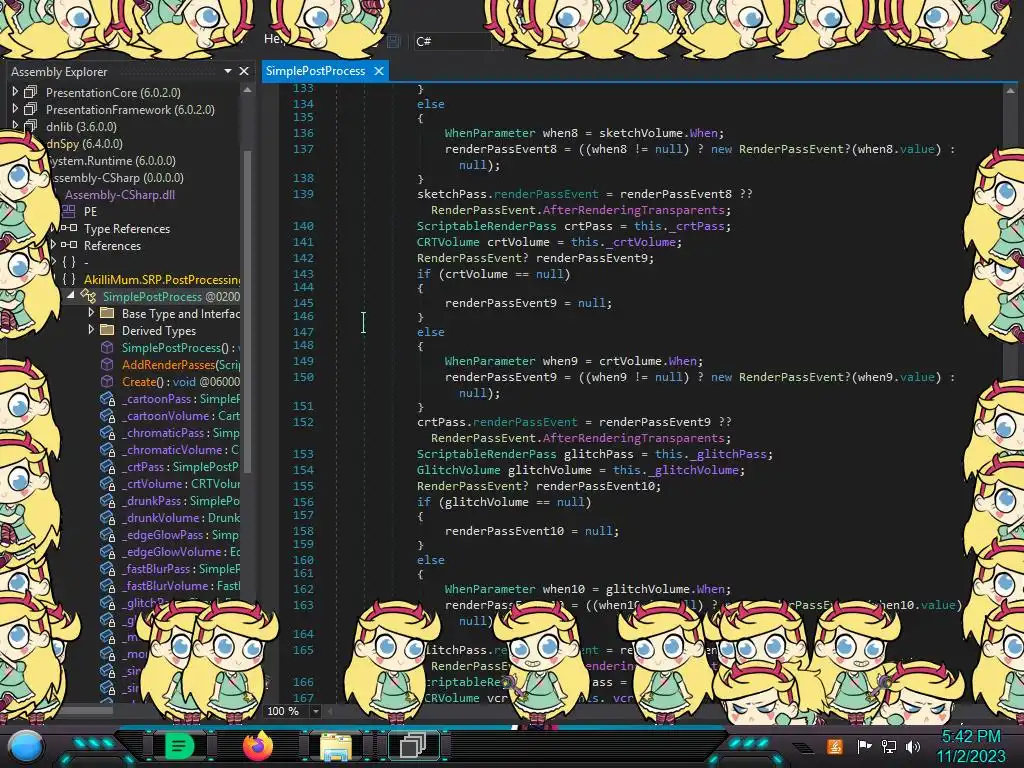1024x768 pixels.
Task: Open the Action Center flag icon
Action: point(864,746)
